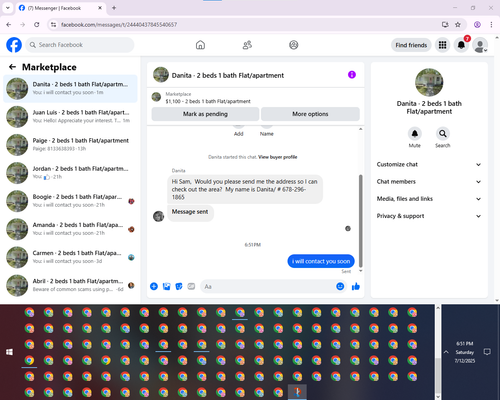
Task: Open View buyer profile link
Action: click(x=278, y=157)
